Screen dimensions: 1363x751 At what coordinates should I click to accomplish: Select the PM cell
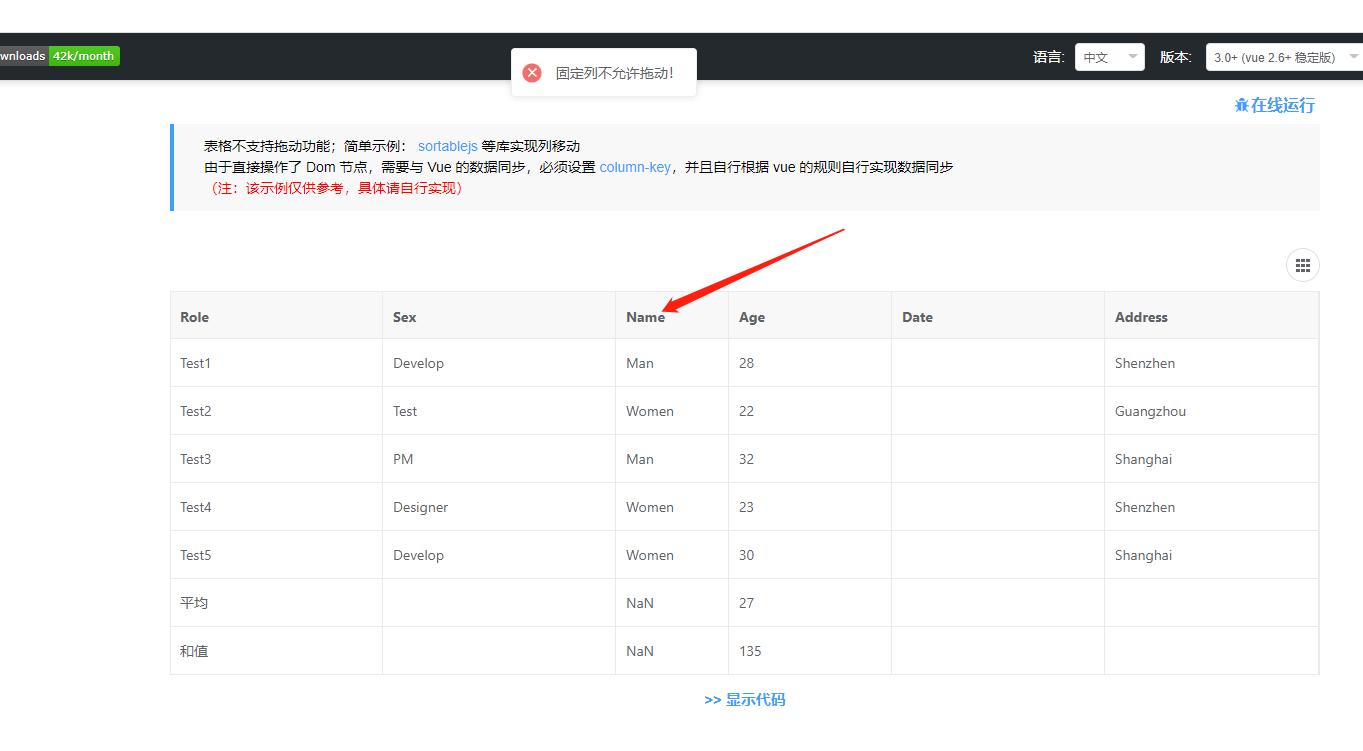pyautogui.click(x=499, y=459)
